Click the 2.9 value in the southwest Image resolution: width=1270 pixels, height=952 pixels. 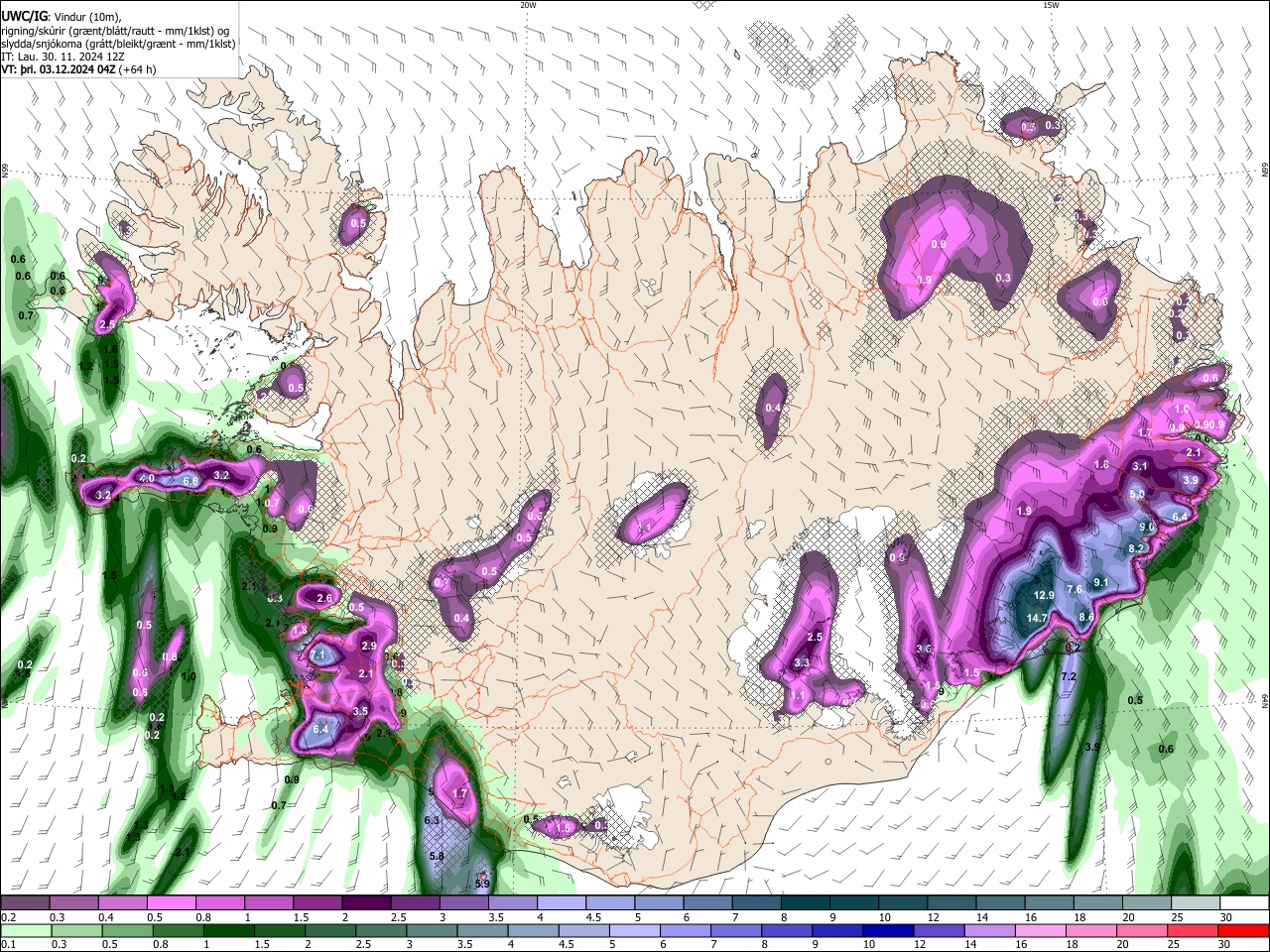click(x=369, y=647)
